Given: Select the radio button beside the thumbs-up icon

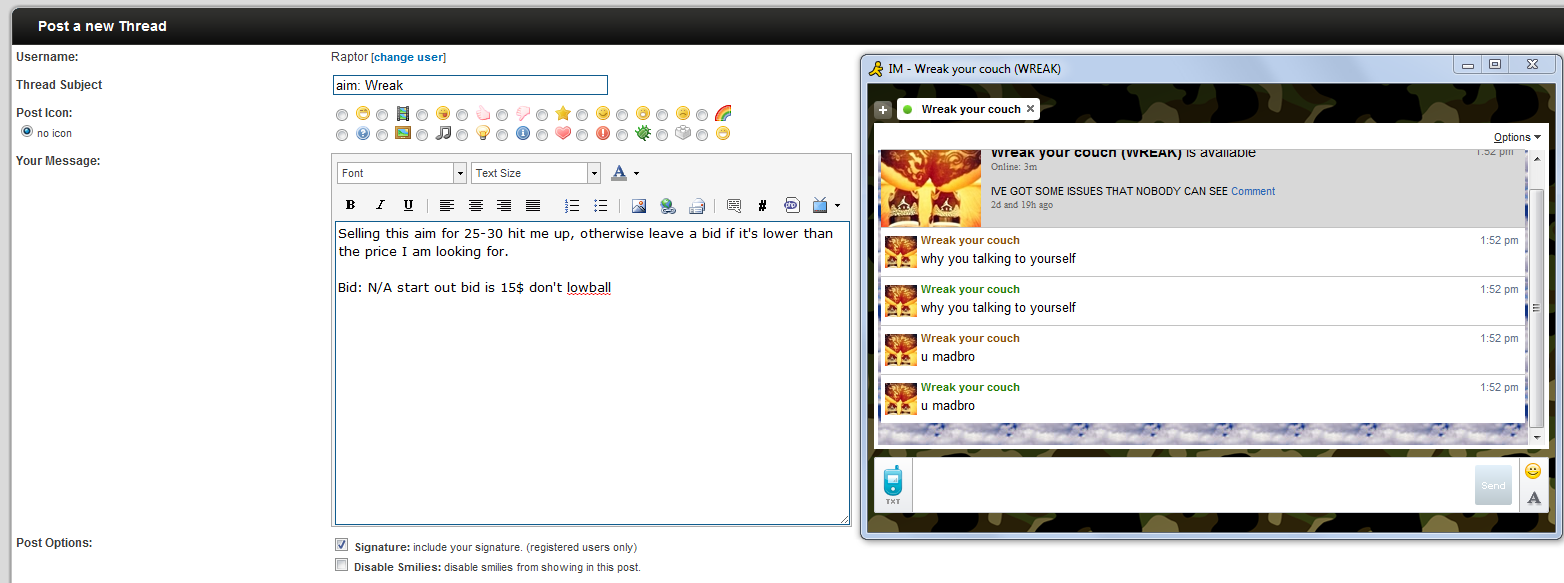Looking at the screenshot, I should 462,115.
